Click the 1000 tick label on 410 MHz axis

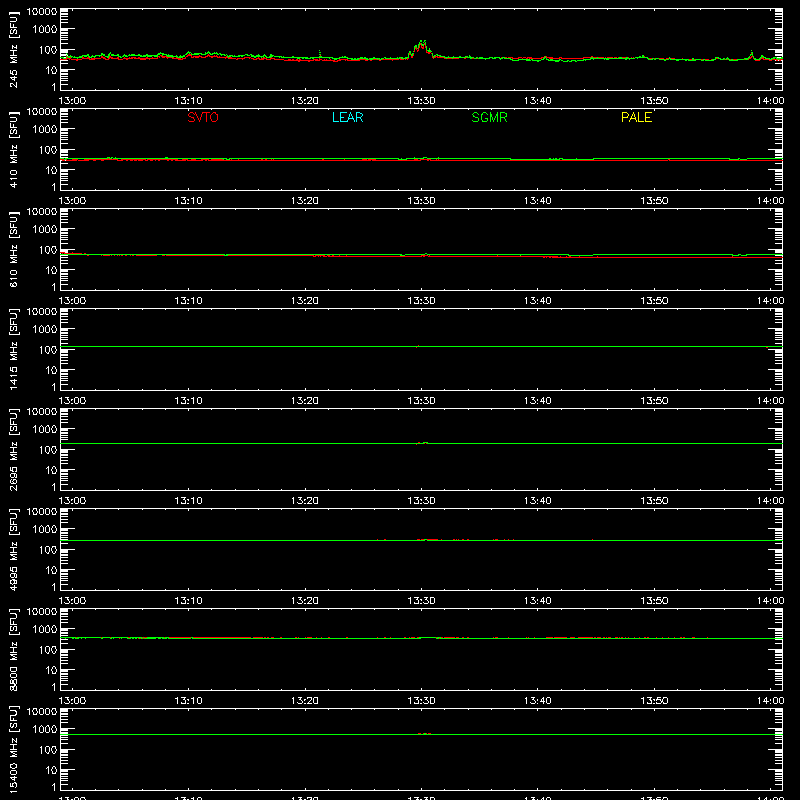[45, 130]
